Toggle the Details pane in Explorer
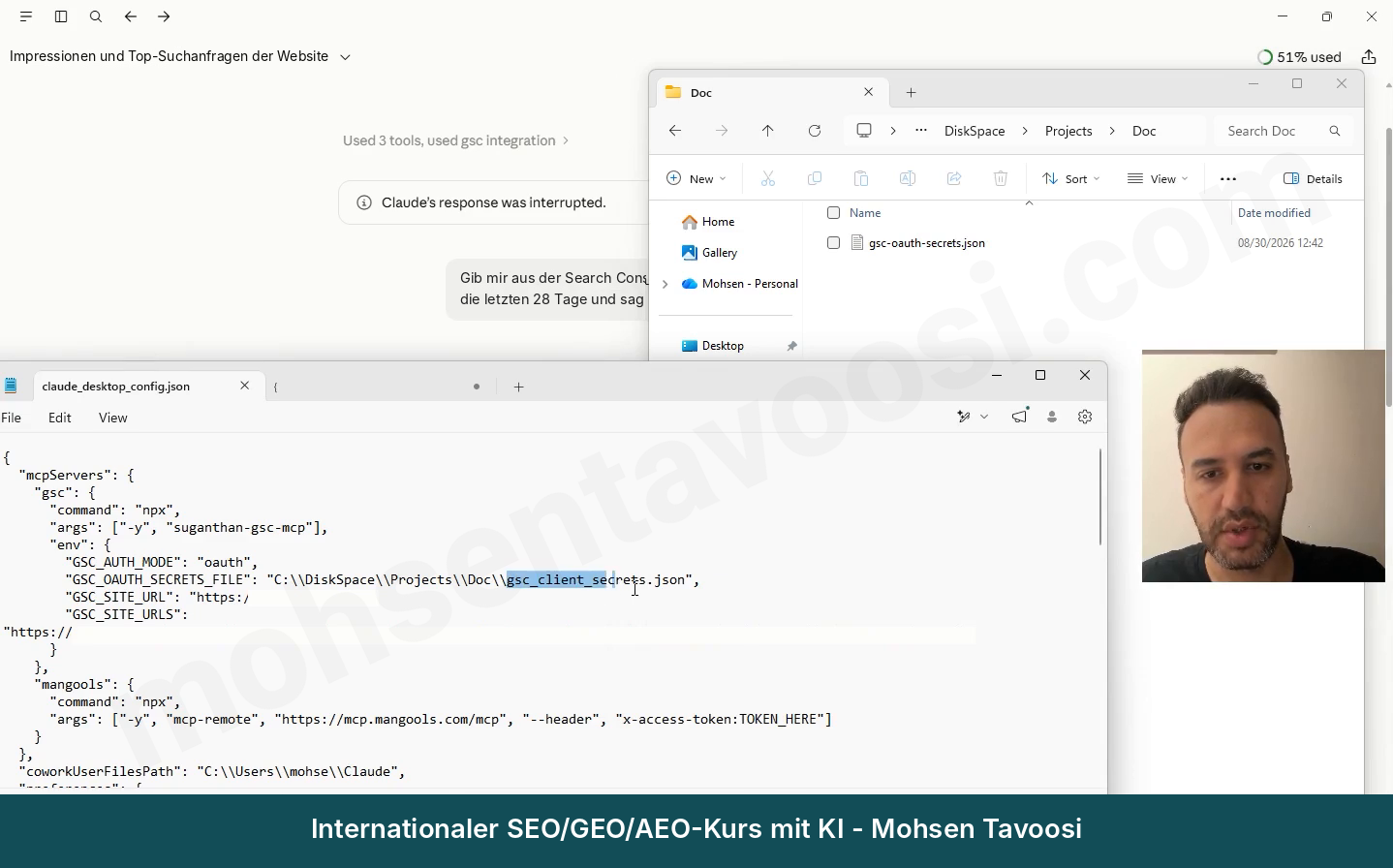This screenshot has width=1393, height=868. [1313, 178]
